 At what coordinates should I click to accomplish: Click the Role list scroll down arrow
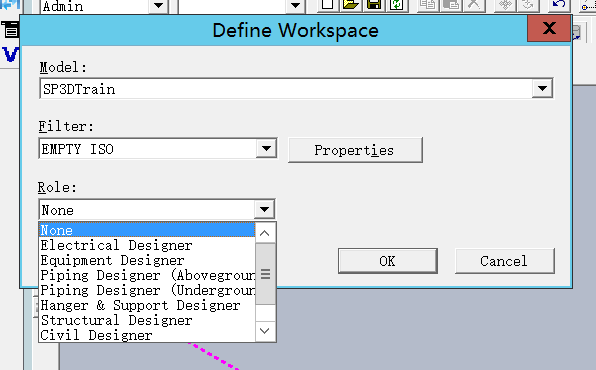point(265,331)
